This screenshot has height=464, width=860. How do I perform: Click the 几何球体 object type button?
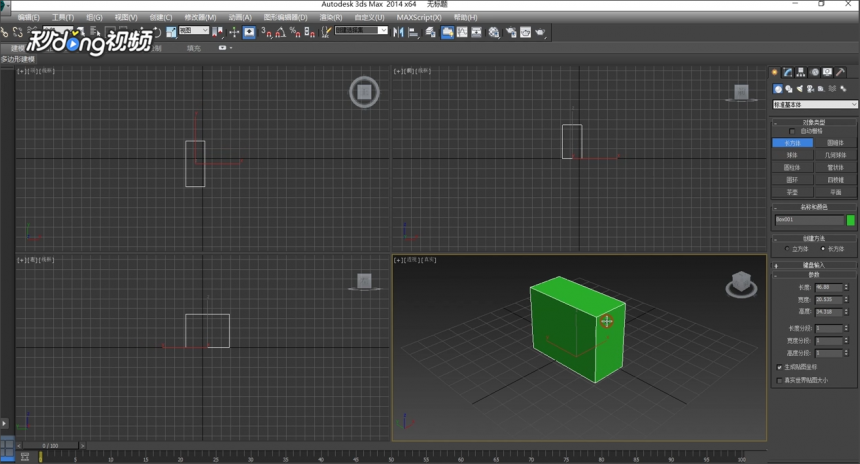click(835, 155)
